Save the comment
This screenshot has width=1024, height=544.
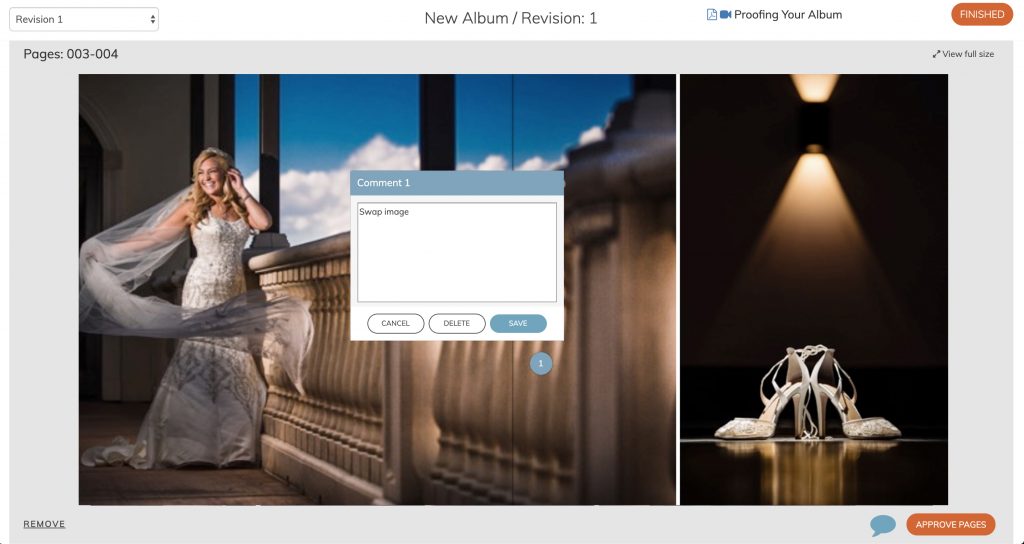pos(518,323)
